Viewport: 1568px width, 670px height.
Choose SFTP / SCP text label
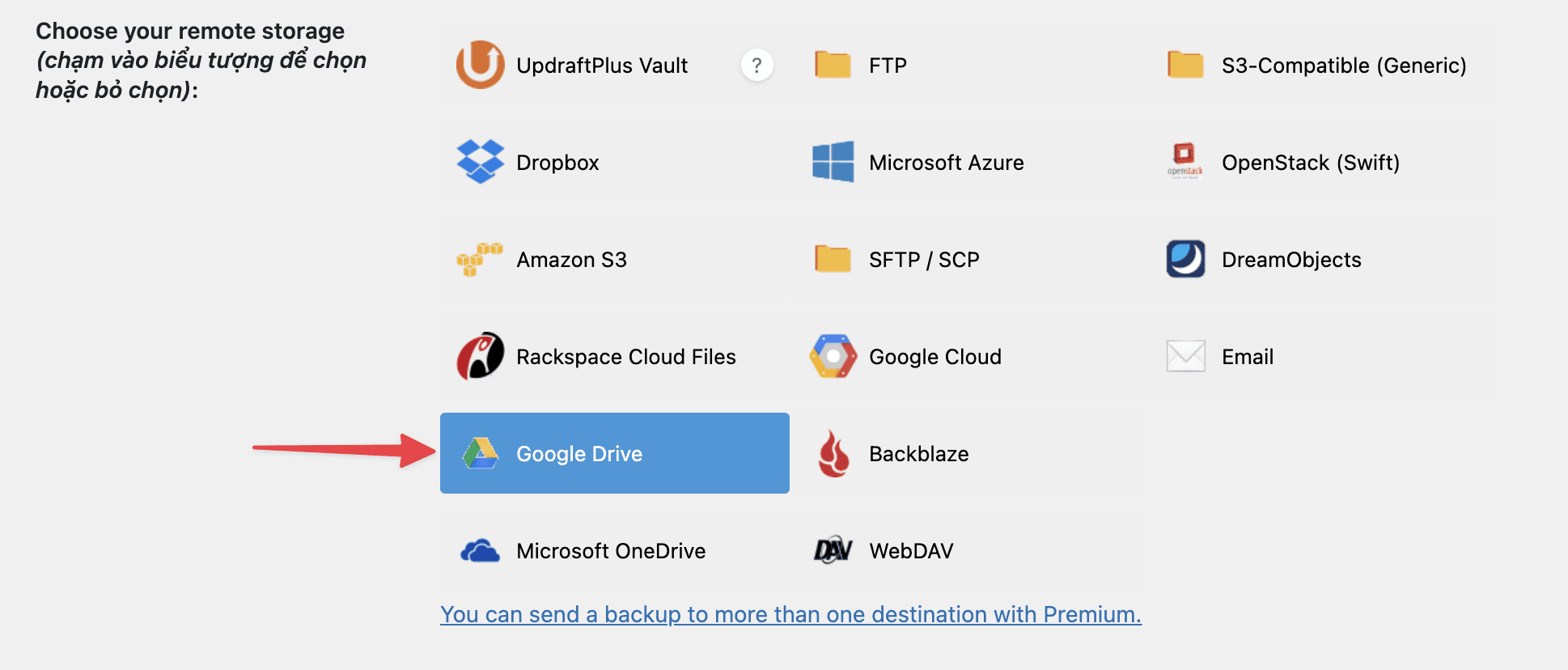coord(924,260)
